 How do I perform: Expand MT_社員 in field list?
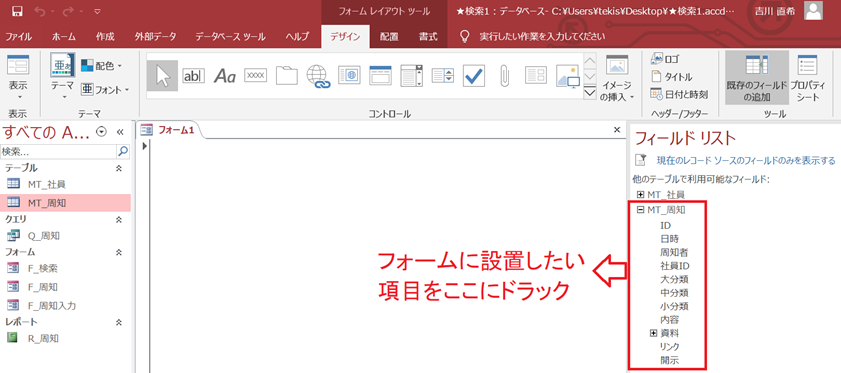tap(640, 194)
